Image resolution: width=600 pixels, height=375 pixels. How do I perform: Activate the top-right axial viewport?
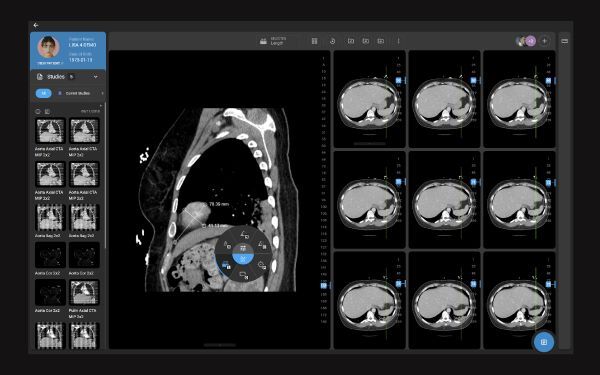[519, 99]
